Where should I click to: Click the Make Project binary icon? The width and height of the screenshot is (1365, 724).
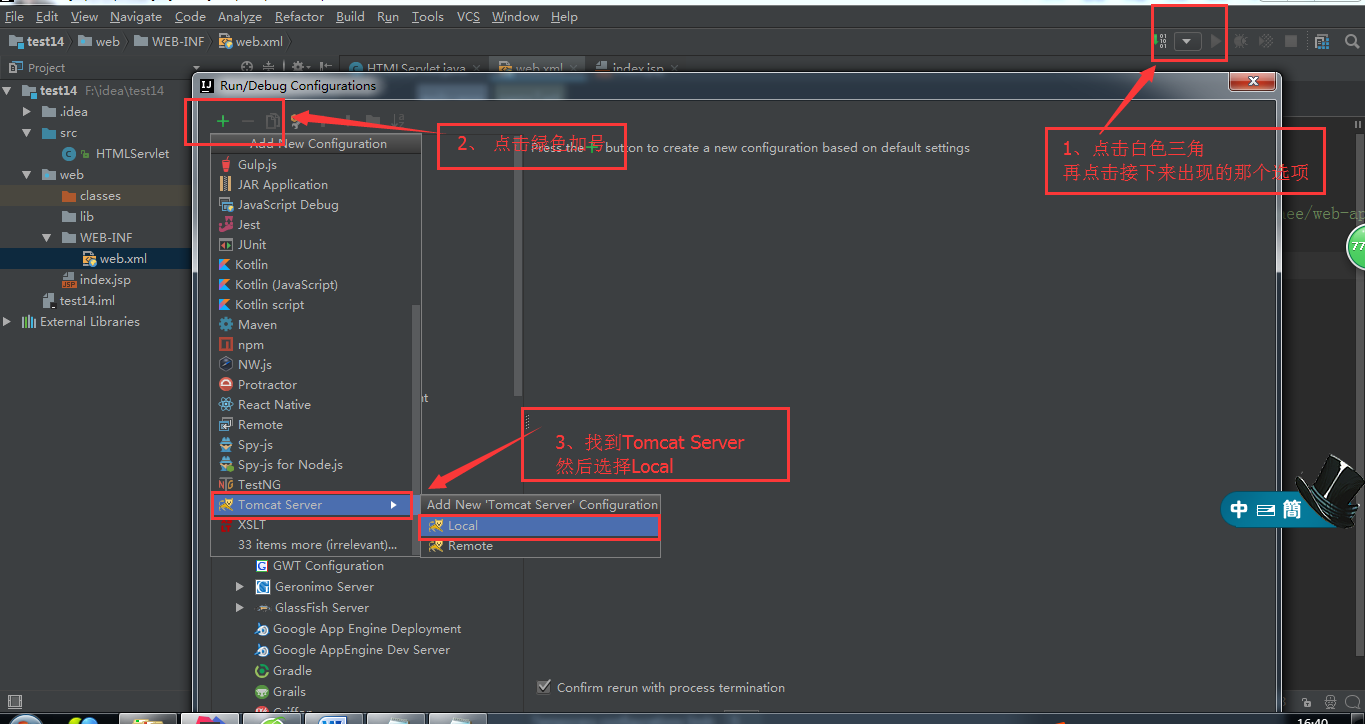click(1160, 41)
